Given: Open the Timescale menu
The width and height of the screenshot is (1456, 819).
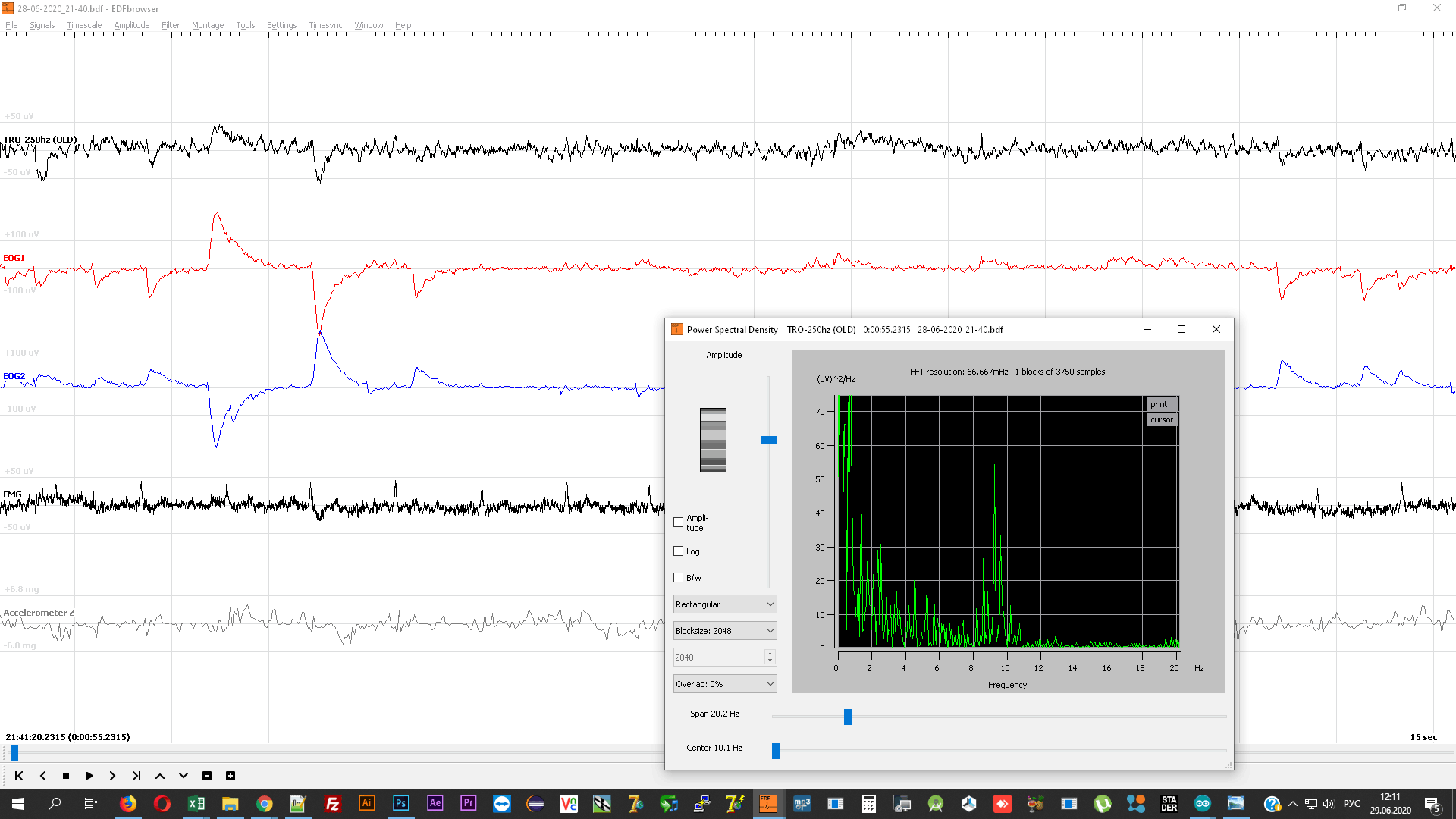Looking at the screenshot, I should point(84,25).
